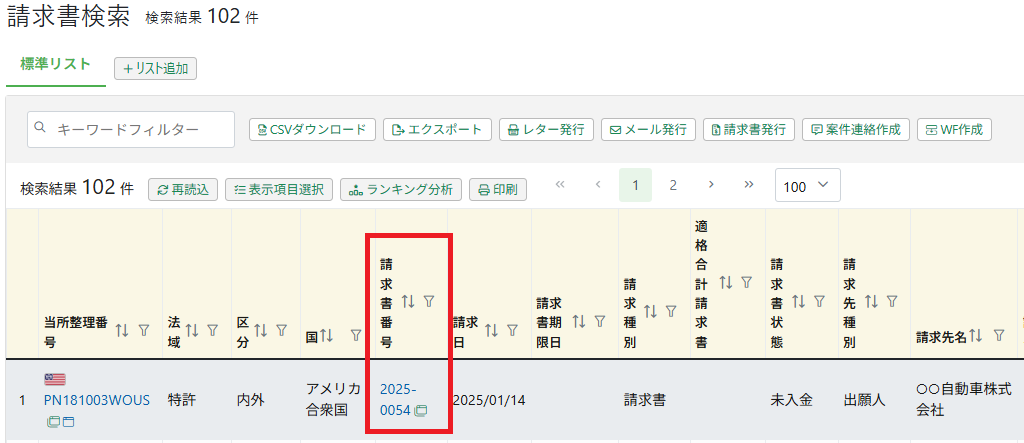The image size is (1024, 443).
Task: Filter the 請求日 column
Action: point(513,331)
